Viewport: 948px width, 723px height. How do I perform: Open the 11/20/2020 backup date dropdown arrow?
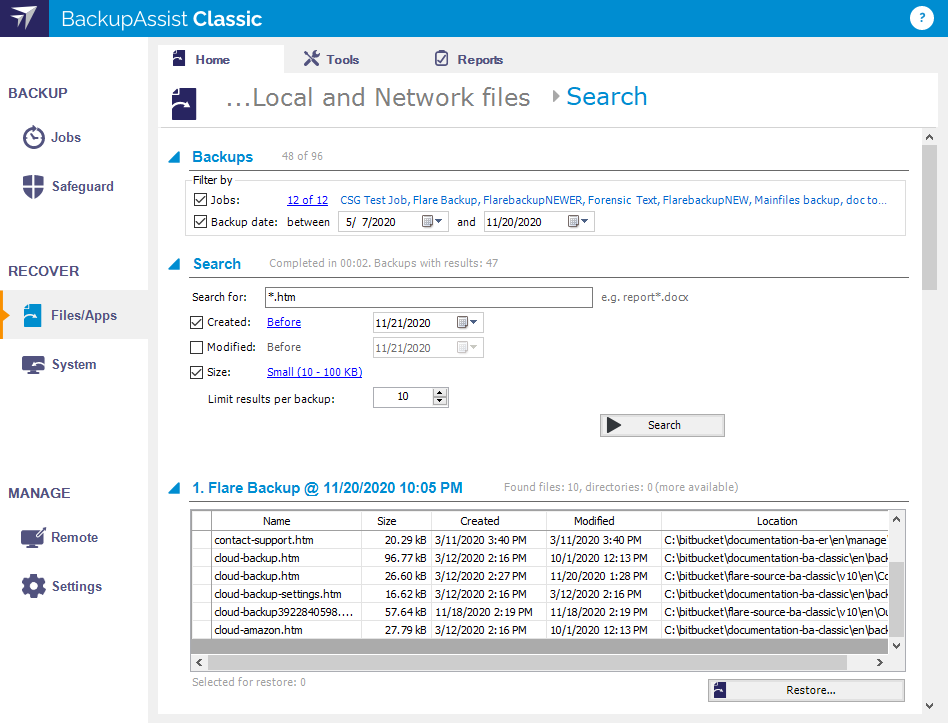tap(585, 221)
